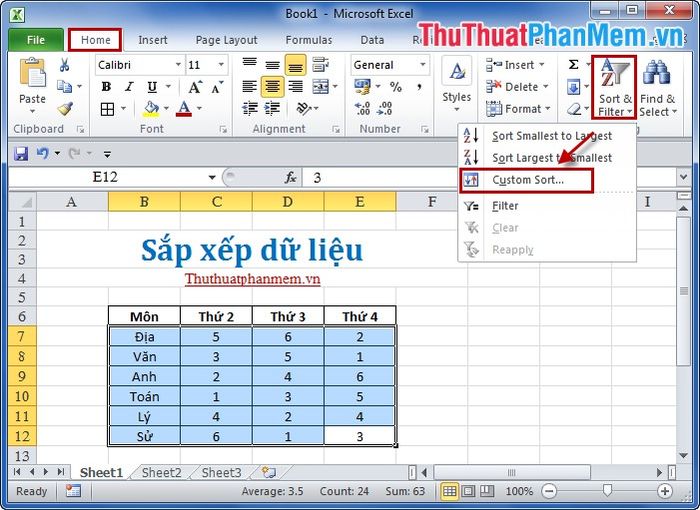Apply cell Borders icon
The width and height of the screenshot is (700, 510).
point(107,109)
